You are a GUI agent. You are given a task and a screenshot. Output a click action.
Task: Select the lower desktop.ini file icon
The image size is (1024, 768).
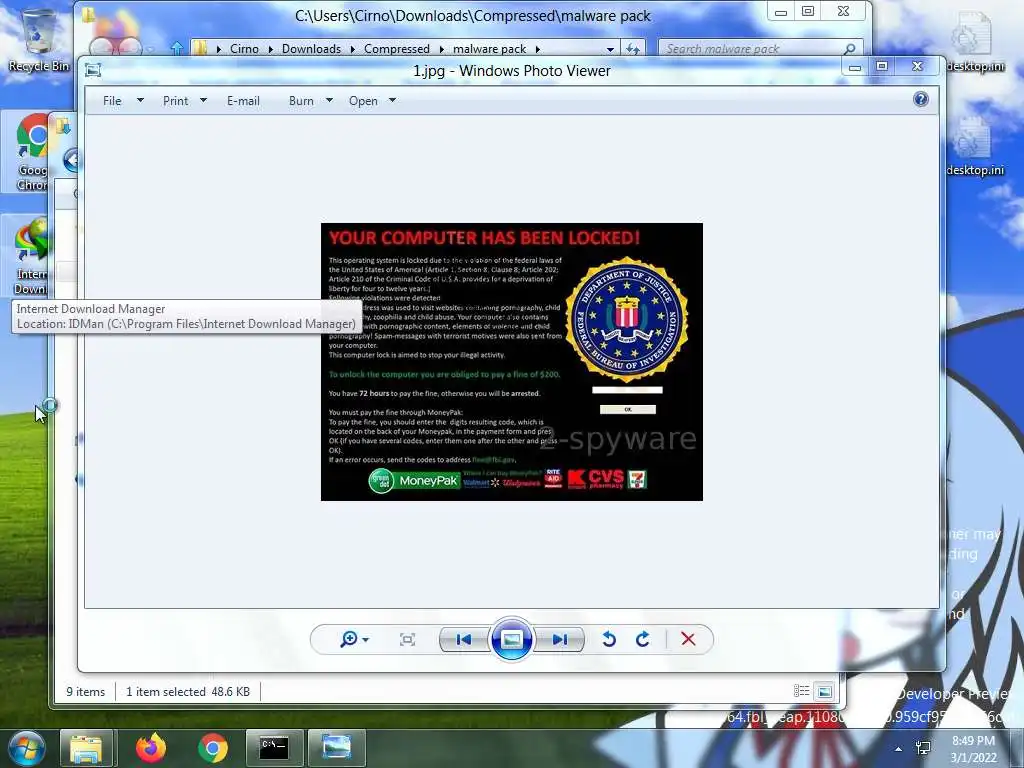pos(975,145)
